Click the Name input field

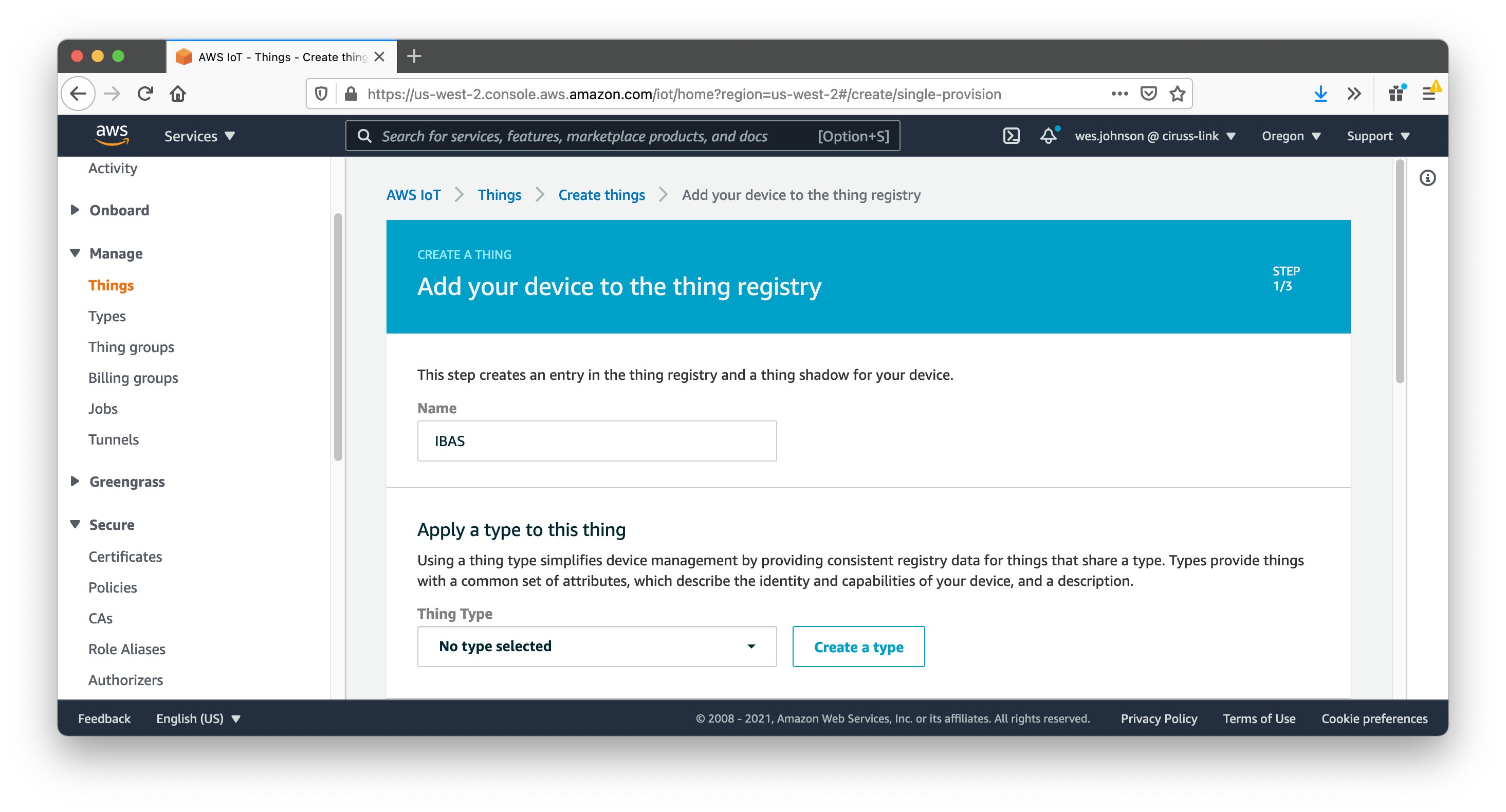pos(596,441)
